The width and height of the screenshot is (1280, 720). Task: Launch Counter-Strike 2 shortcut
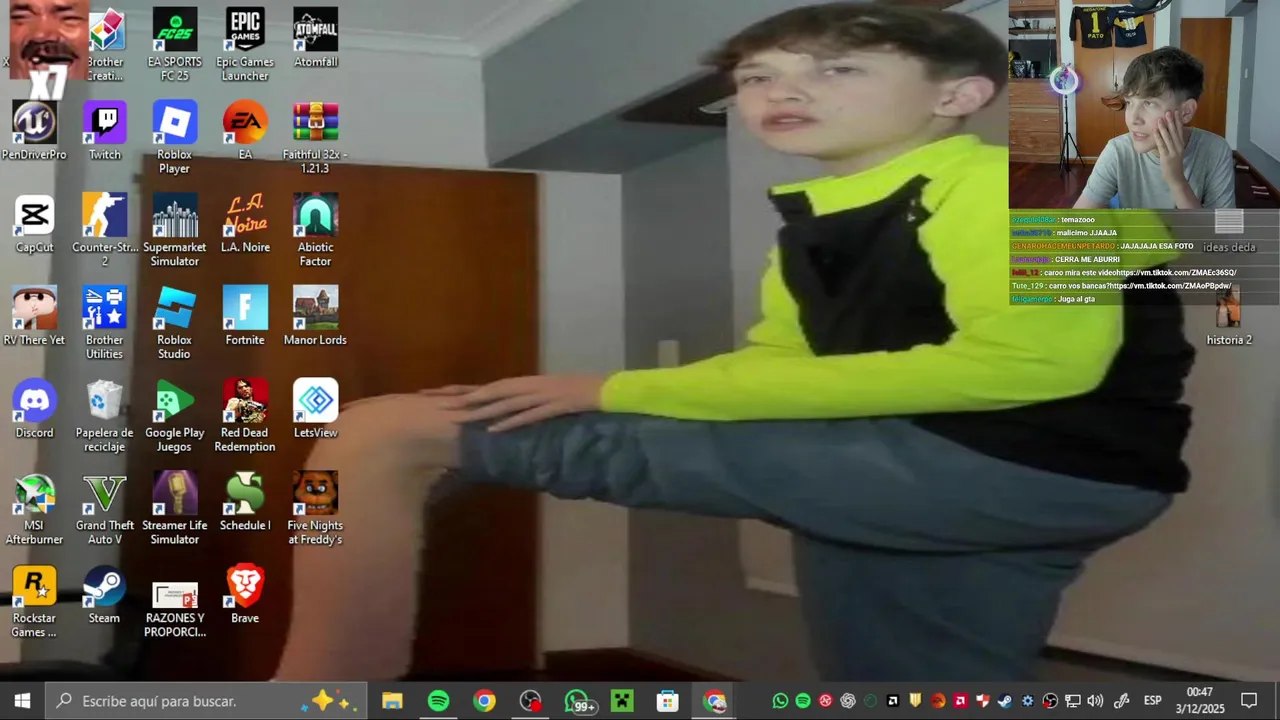pyautogui.click(x=104, y=231)
